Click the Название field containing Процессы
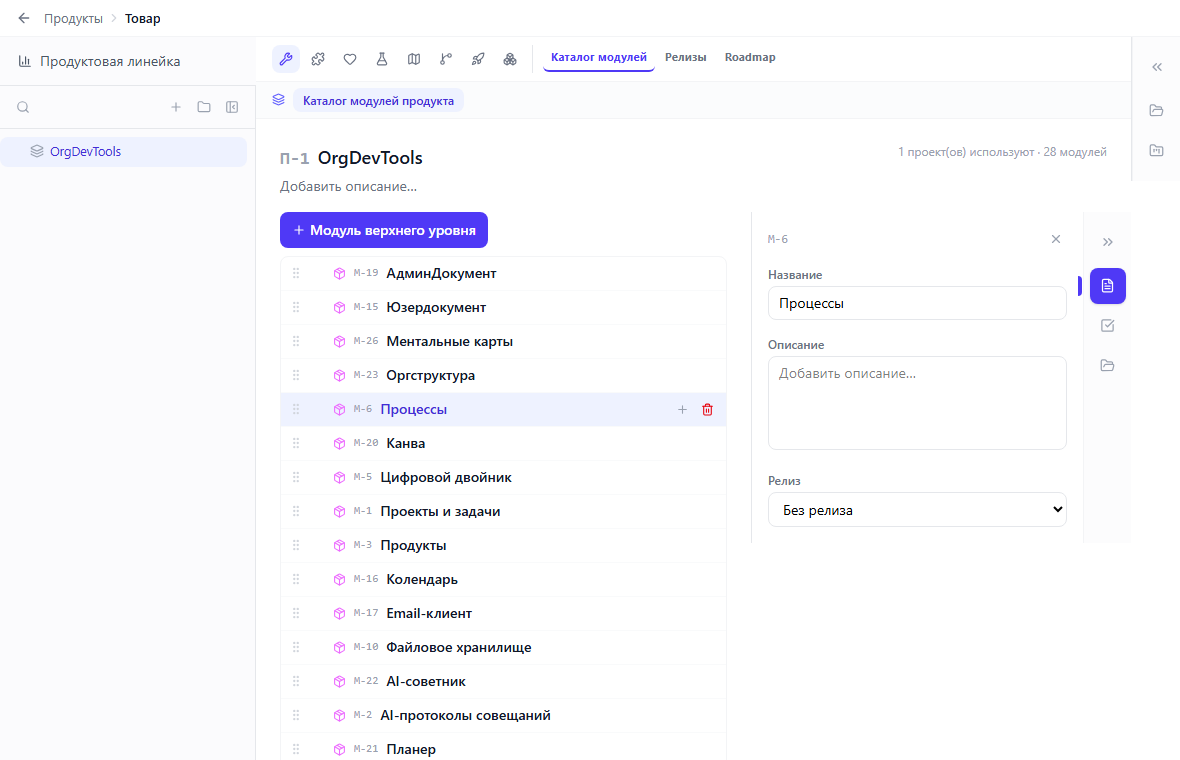The width and height of the screenshot is (1180, 760). 917,303
